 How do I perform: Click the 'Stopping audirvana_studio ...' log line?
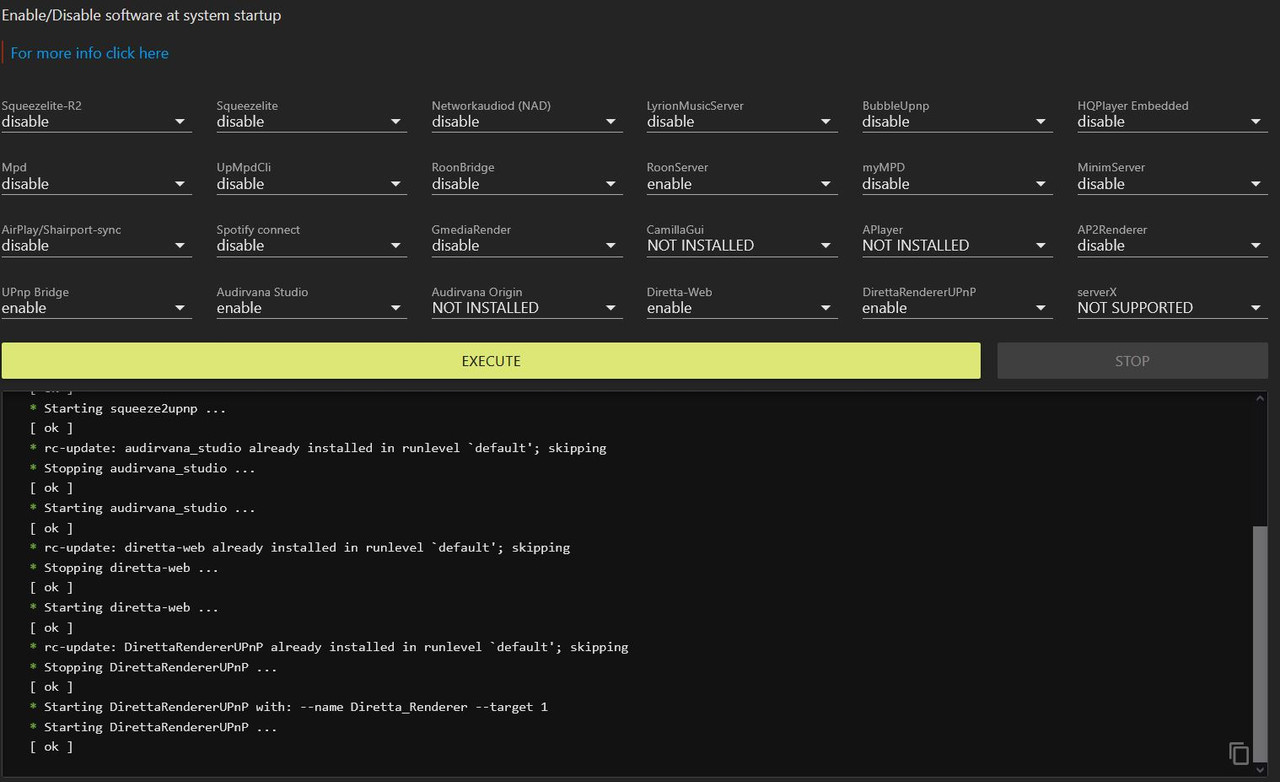click(143, 468)
